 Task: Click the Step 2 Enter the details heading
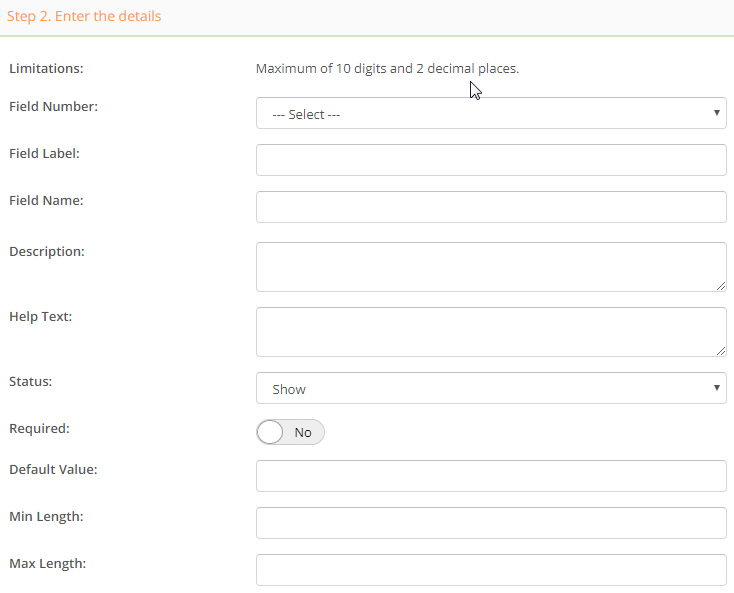pyautogui.click(x=84, y=16)
